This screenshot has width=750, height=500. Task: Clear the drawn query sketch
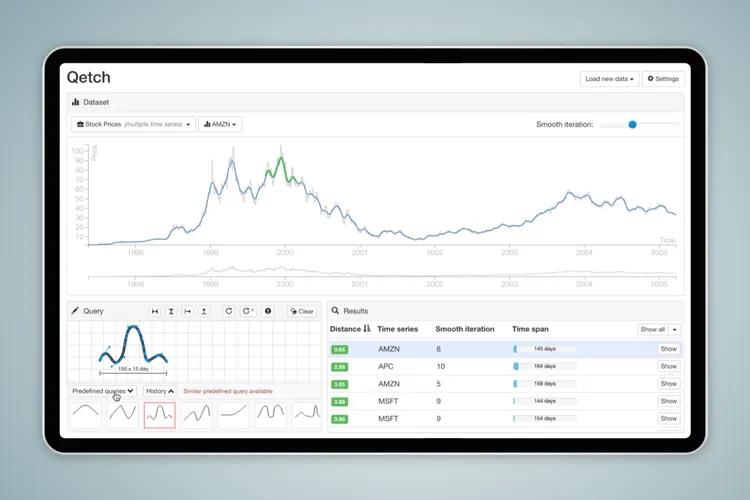301,311
